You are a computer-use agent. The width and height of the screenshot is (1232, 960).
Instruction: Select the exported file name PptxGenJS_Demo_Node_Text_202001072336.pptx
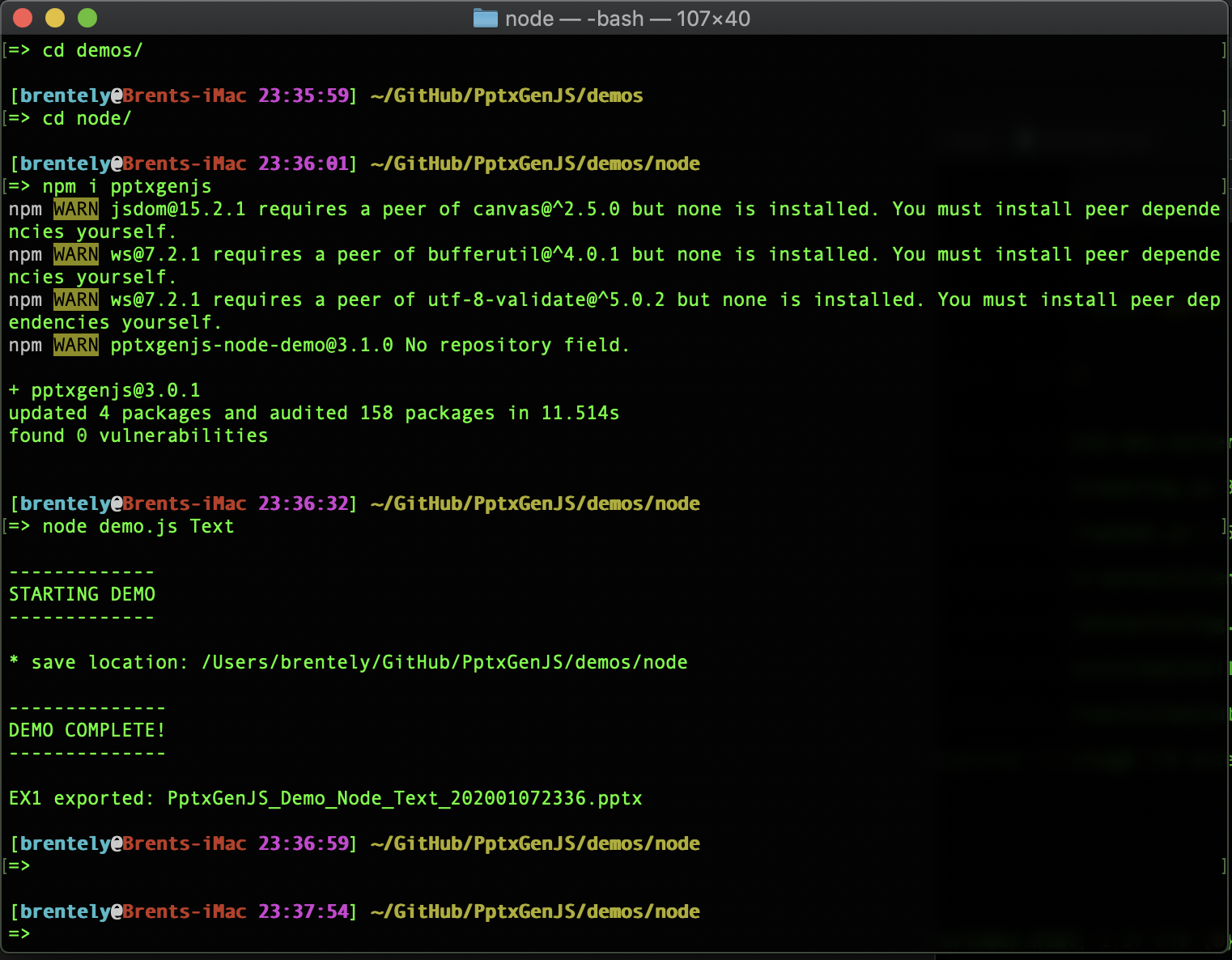click(x=403, y=798)
